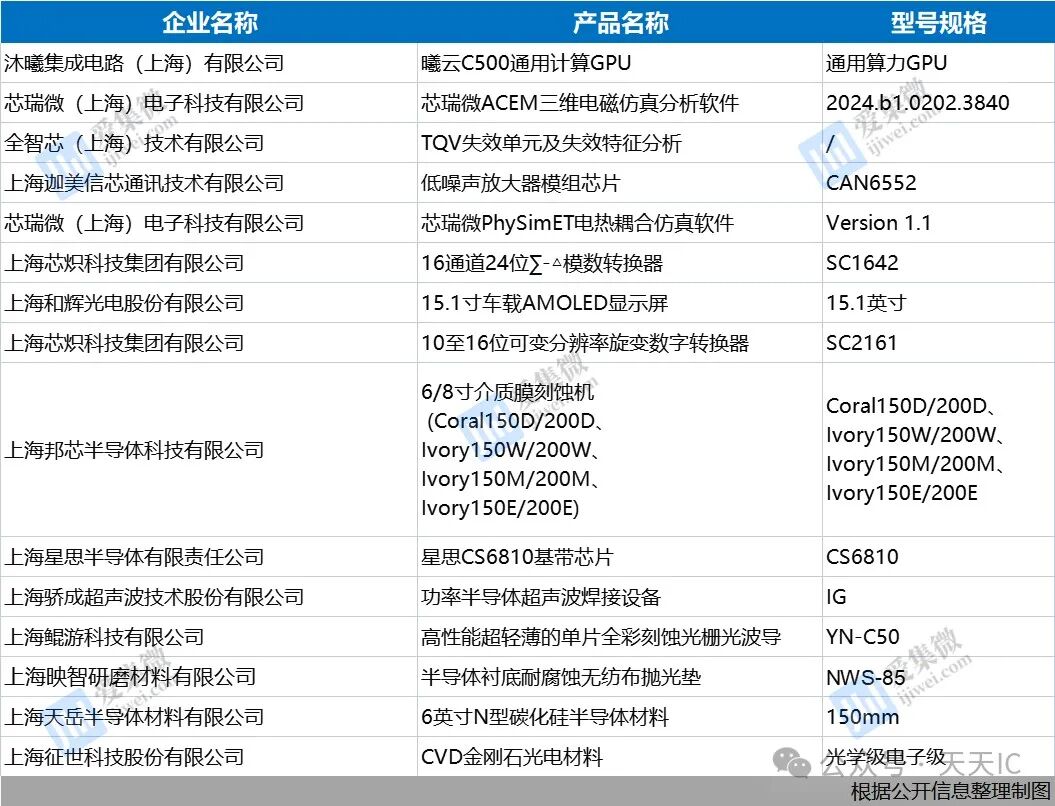Image resolution: width=1055 pixels, height=806 pixels.
Task: Click the SC1642 model number
Action: [860, 263]
